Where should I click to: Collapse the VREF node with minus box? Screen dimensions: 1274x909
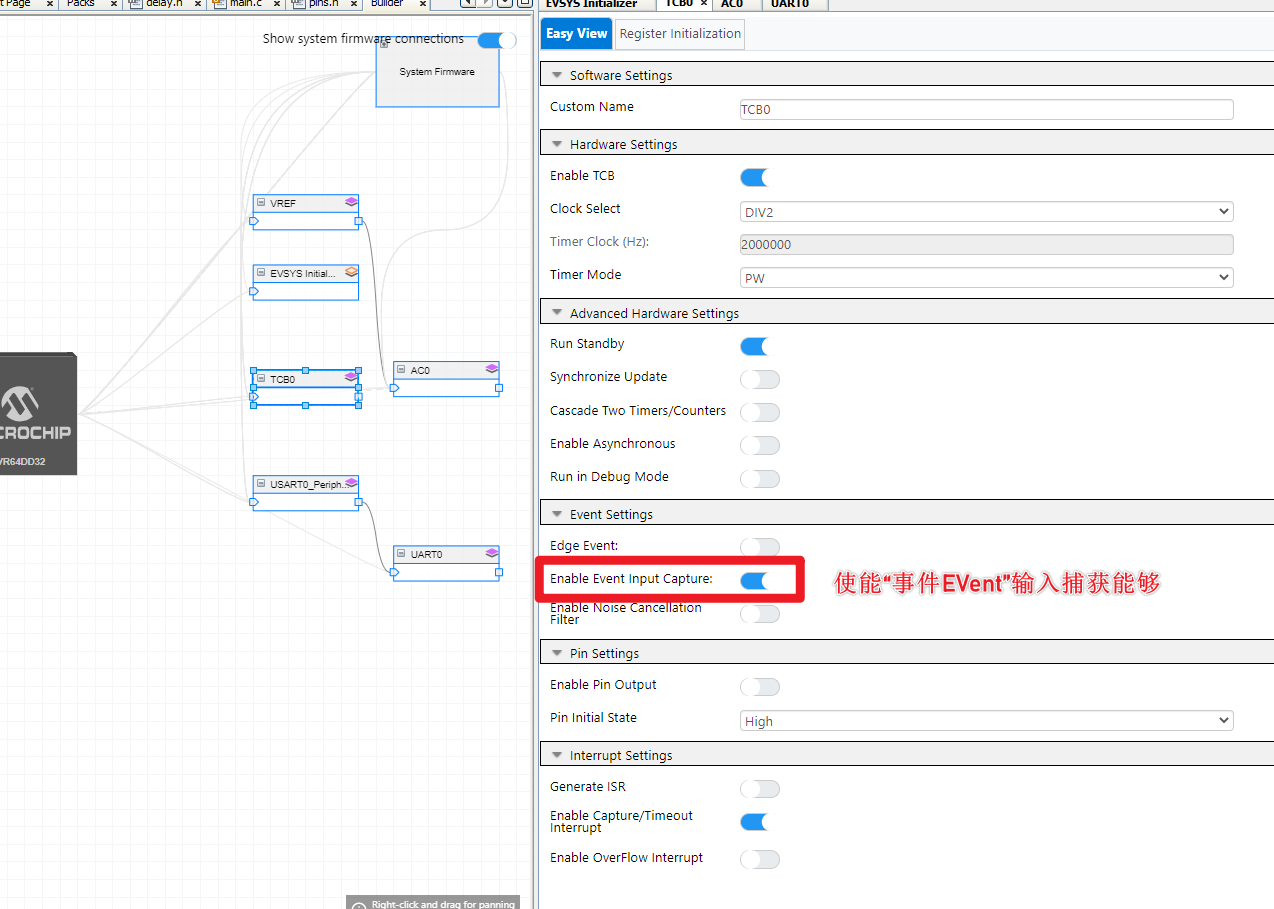(261, 203)
